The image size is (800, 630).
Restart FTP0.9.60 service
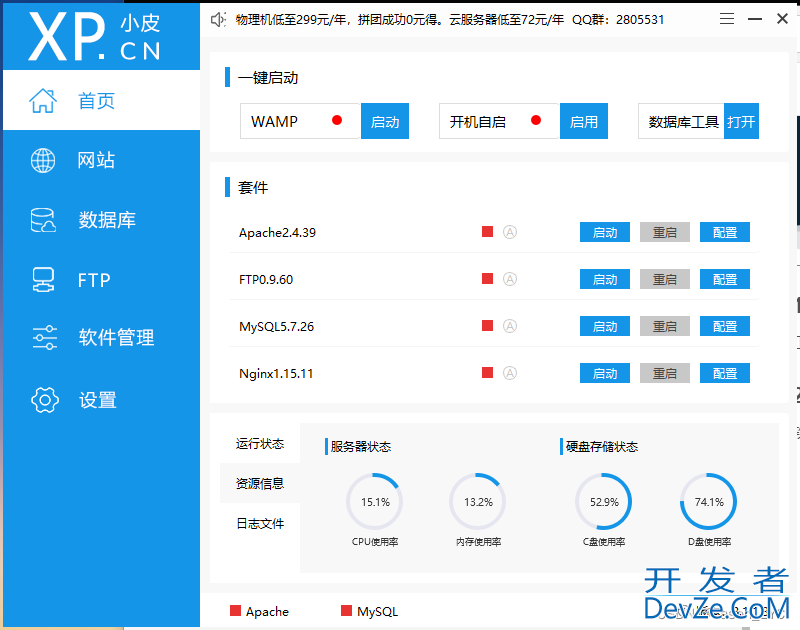[665, 279]
